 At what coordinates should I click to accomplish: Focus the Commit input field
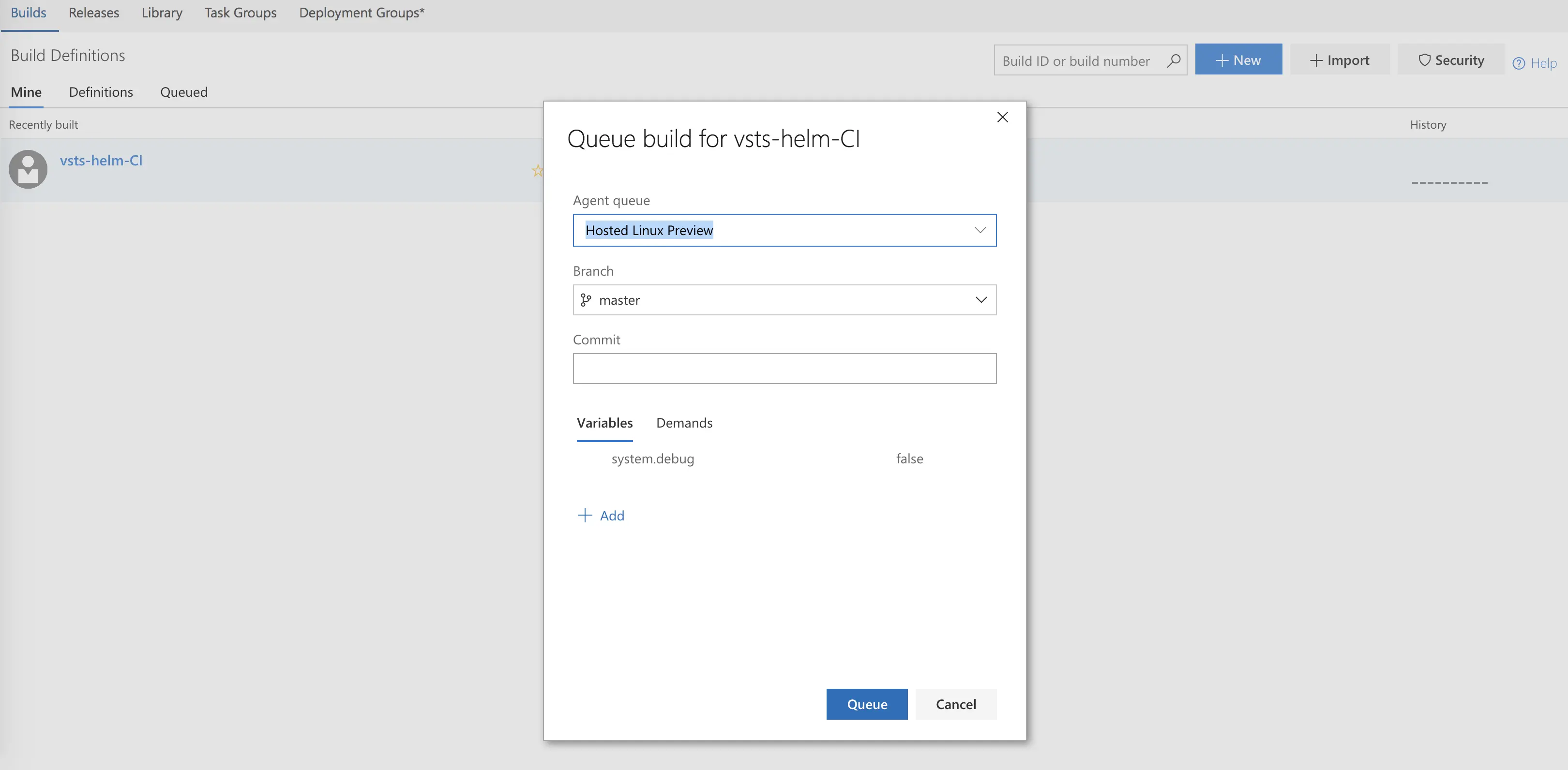(x=784, y=369)
